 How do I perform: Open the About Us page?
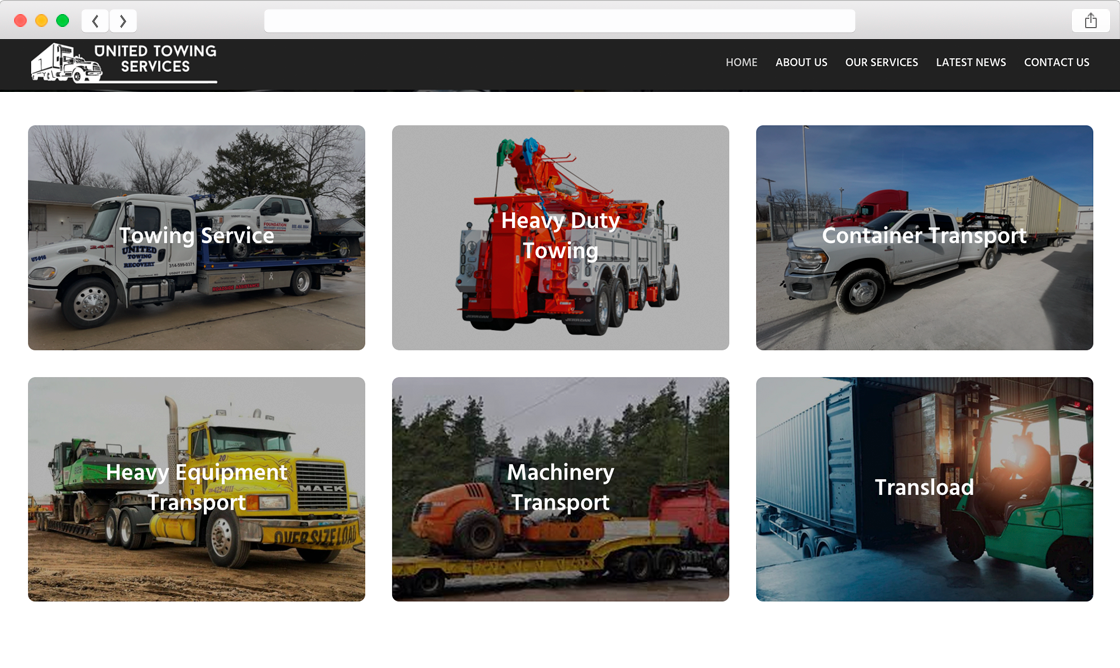coord(801,62)
